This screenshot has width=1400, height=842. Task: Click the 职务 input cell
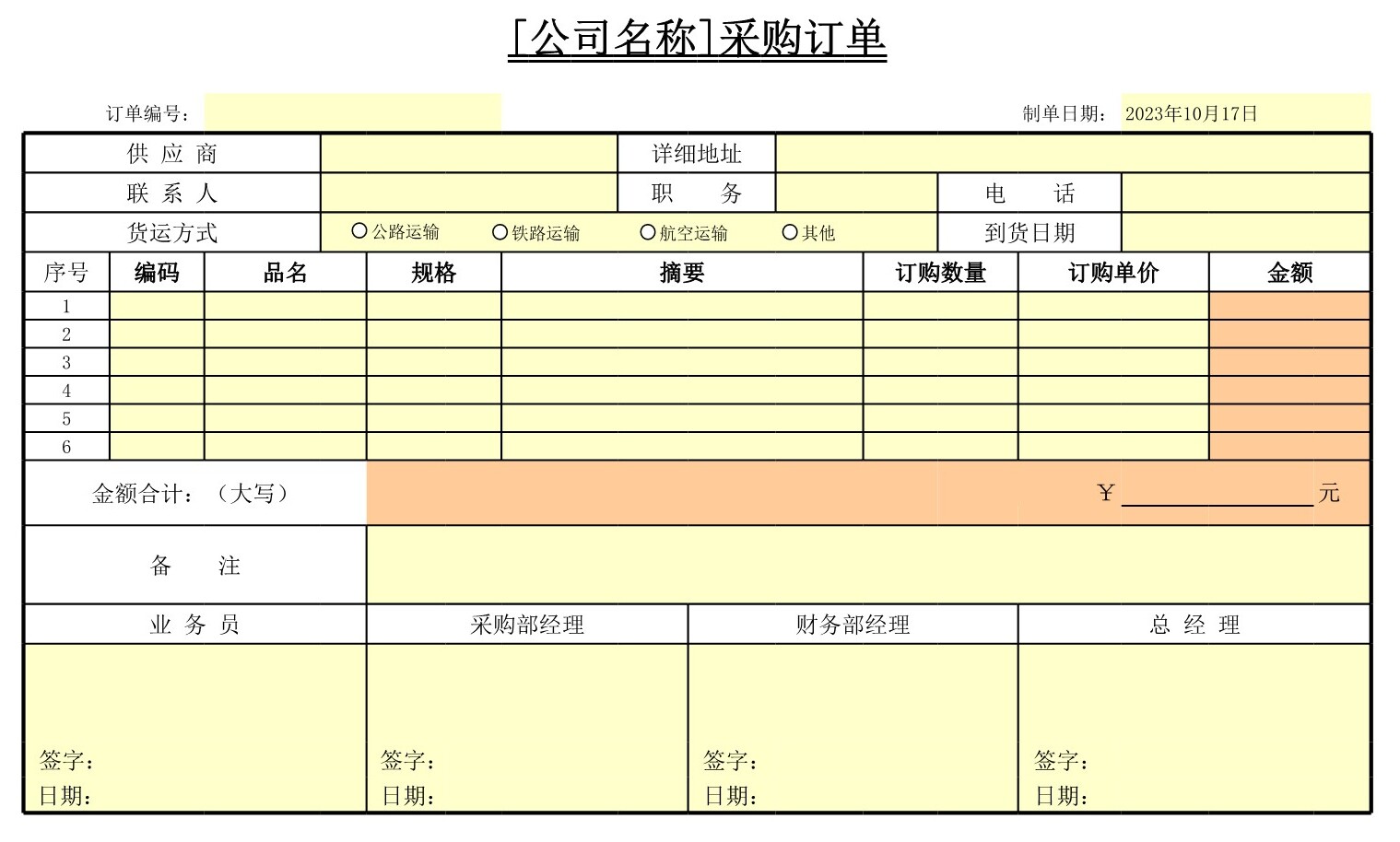click(x=856, y=193)
